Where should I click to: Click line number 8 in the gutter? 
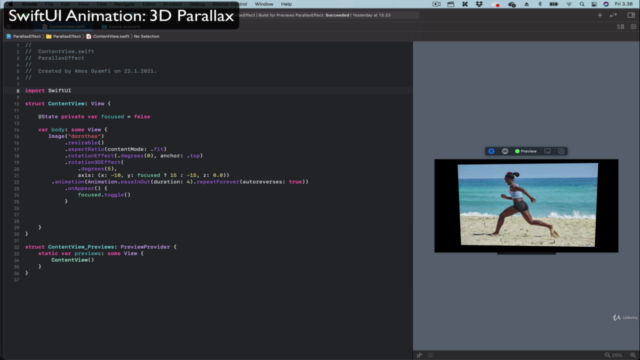(18, 91)
